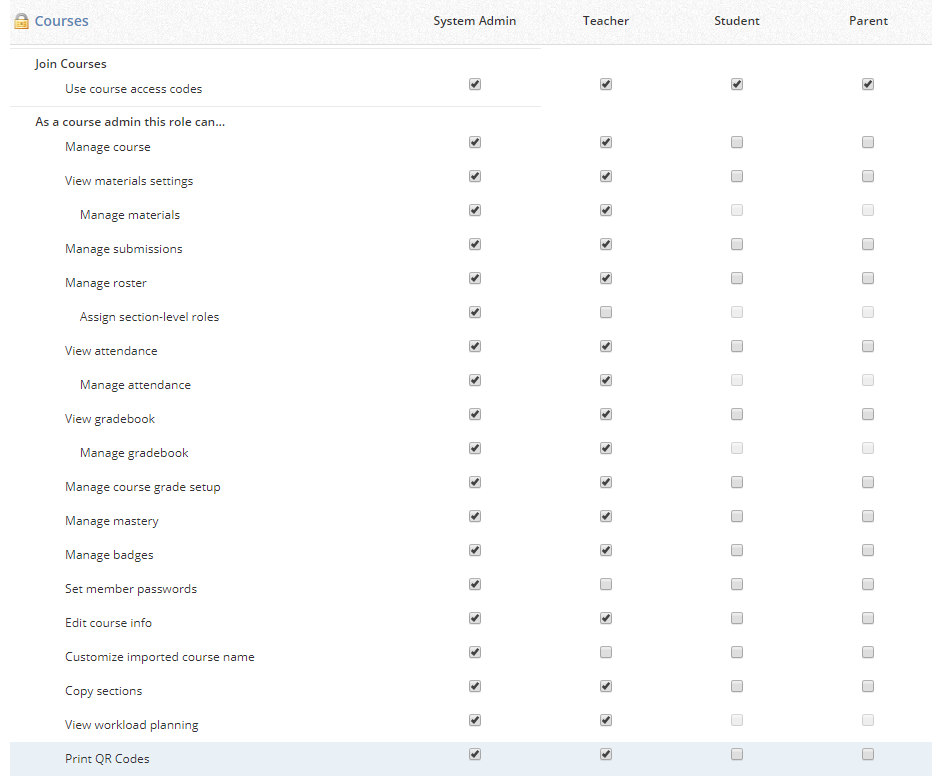Enable View materials settings for Parent
The height and width of the screenshot is (784, 932).
coord(868,177)
